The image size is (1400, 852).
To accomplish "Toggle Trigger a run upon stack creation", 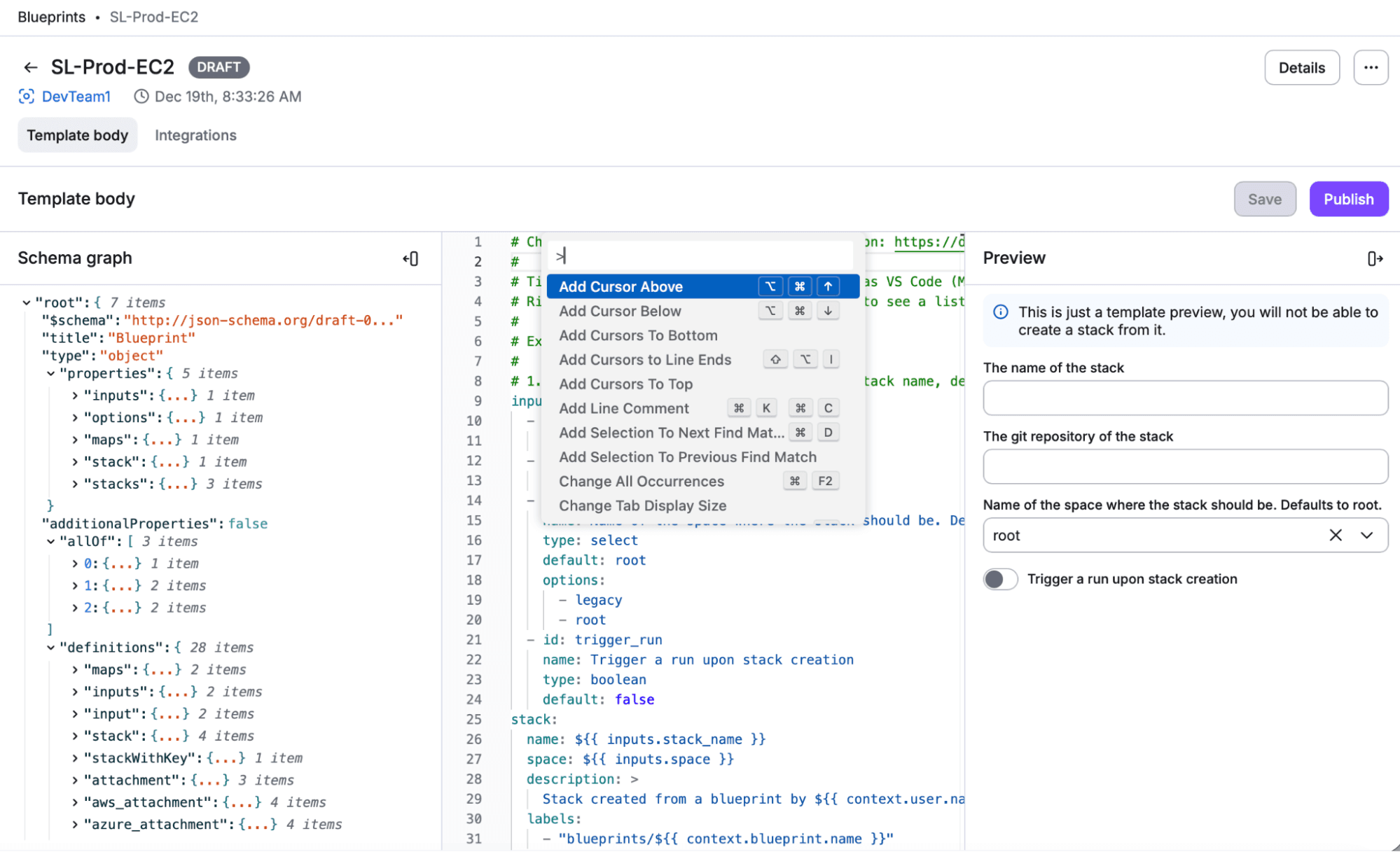I will [x=1000, y=579].
